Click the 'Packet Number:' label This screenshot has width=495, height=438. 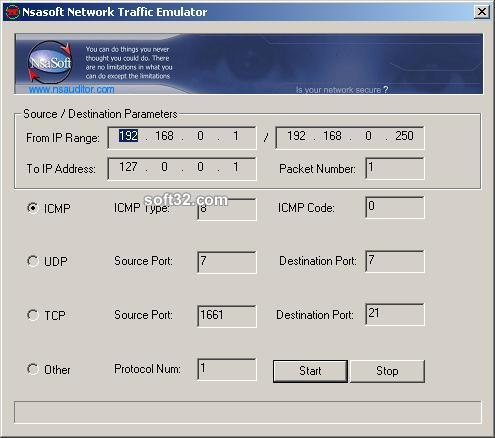pyautogui.click(x=317, y=169)
